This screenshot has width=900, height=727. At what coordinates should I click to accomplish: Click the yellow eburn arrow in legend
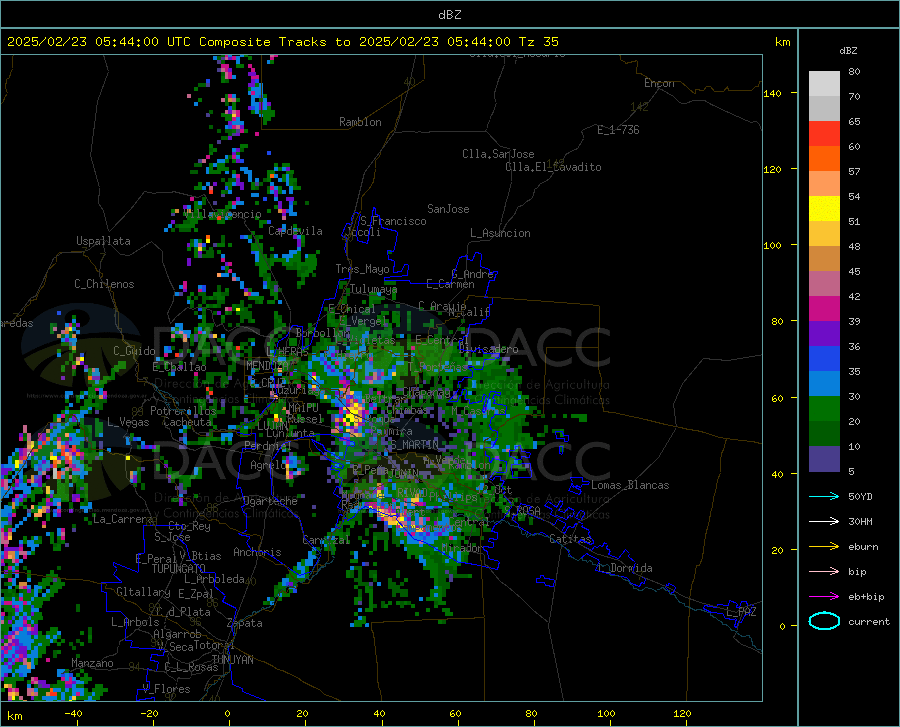[824, 546]
